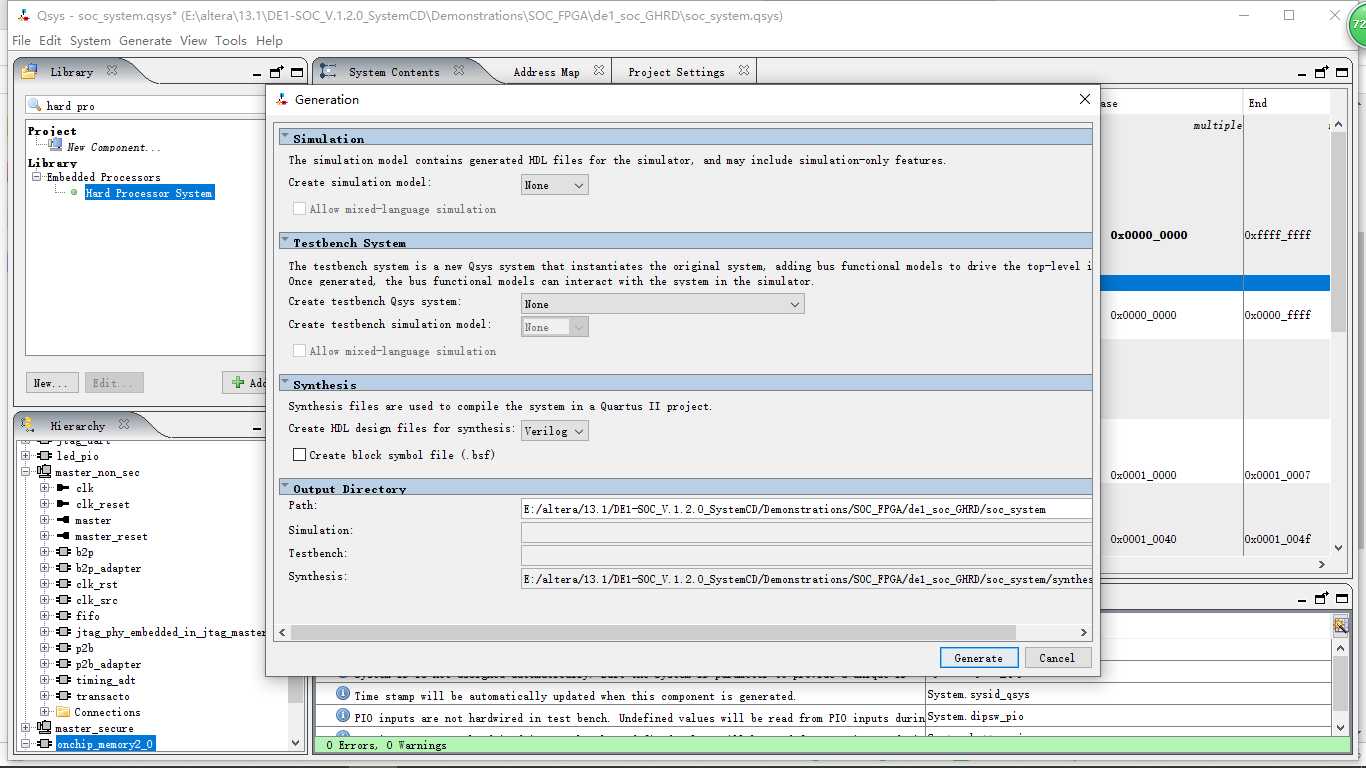Select Hard Processor System in Library
This screenshot has width=1366, height=768.
coord(149,193)
